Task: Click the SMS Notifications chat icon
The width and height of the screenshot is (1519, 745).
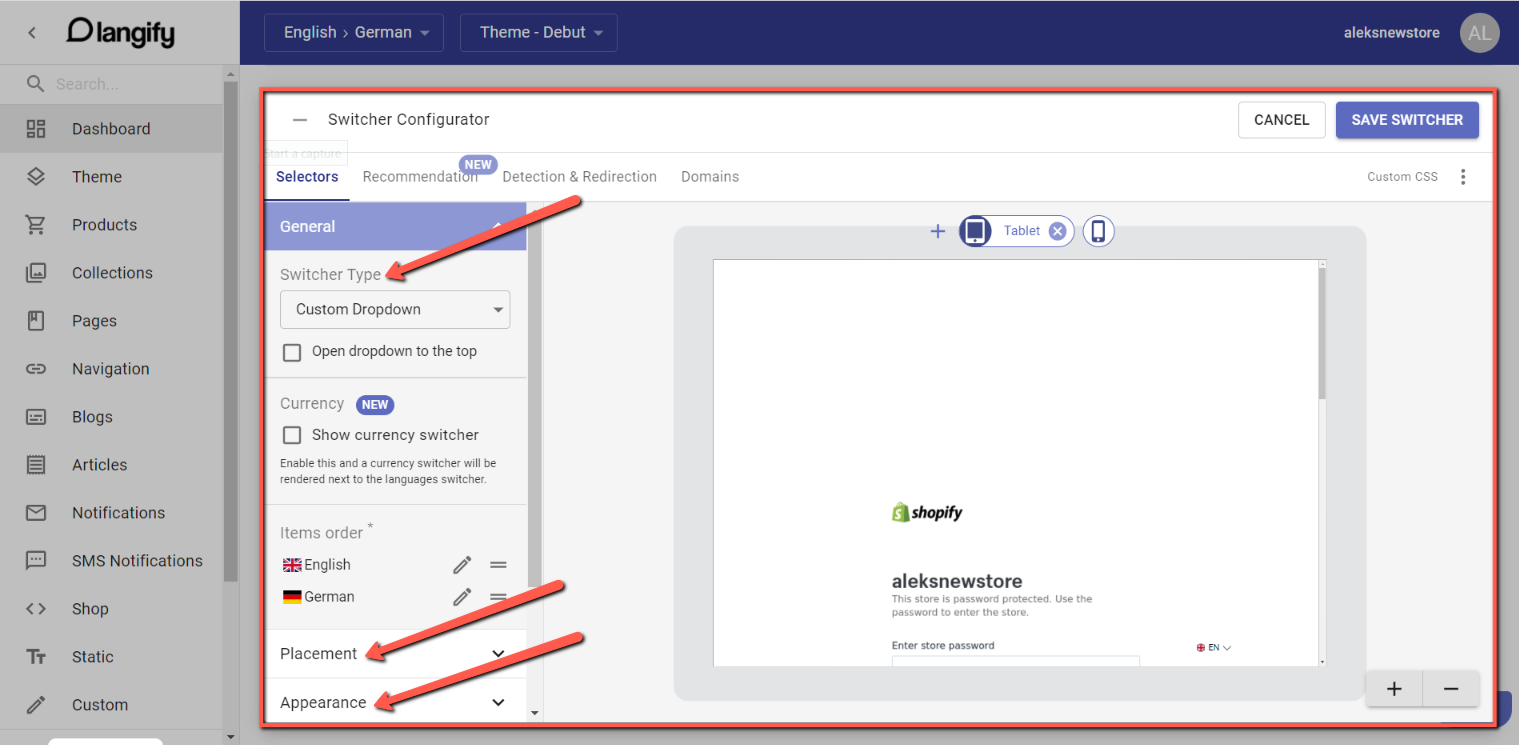Action: click(x=36, y=561)
